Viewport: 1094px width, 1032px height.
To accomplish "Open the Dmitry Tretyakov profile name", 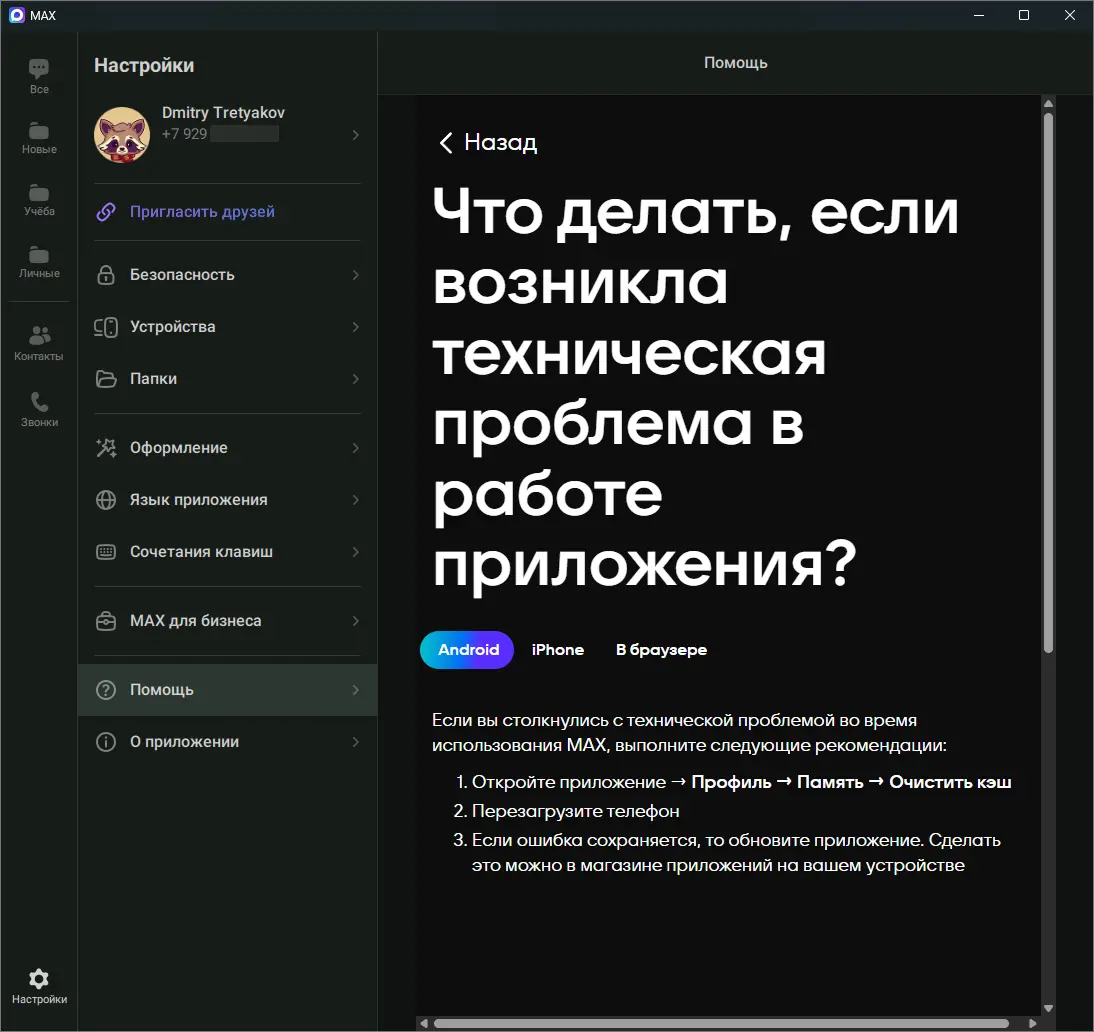I will 223,113.
